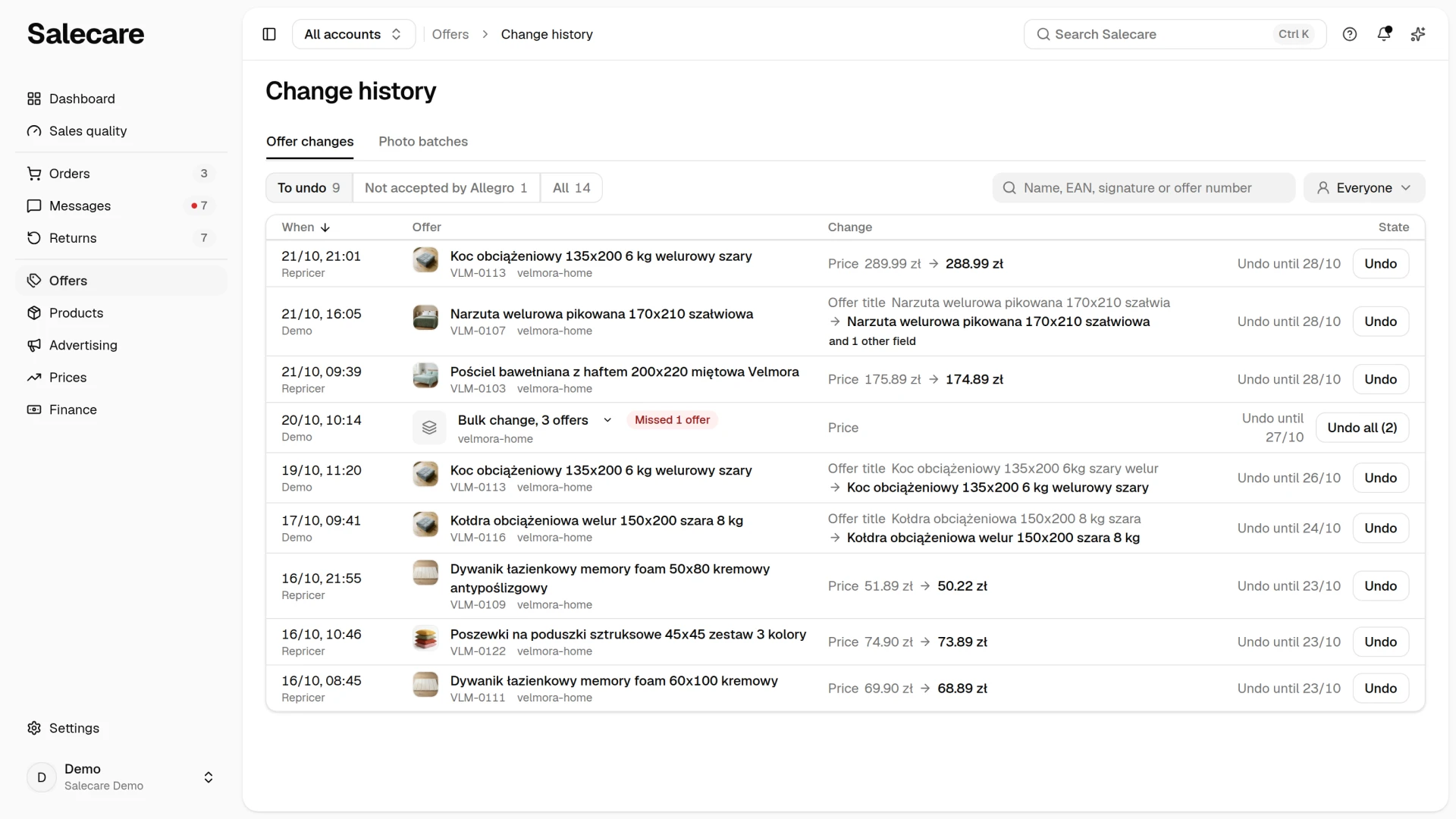
Task: Open Prices in sidebar
Action: click(x=121, y=378)
